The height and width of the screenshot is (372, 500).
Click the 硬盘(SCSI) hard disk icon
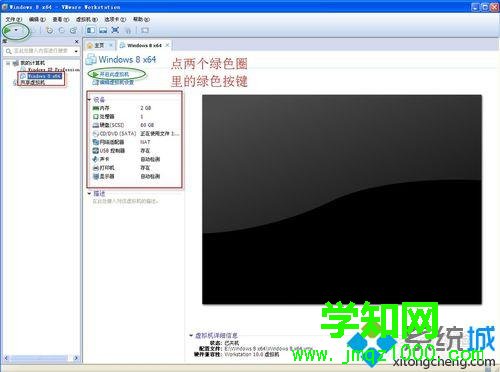pos(96,125)
